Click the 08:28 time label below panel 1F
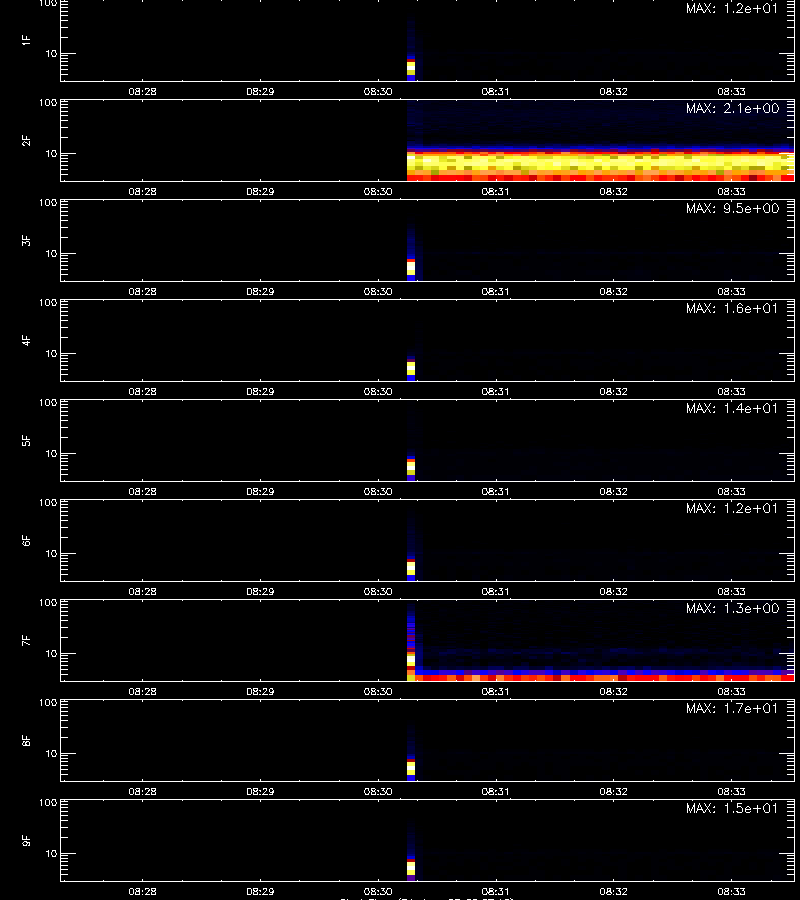 click(142, 91)
